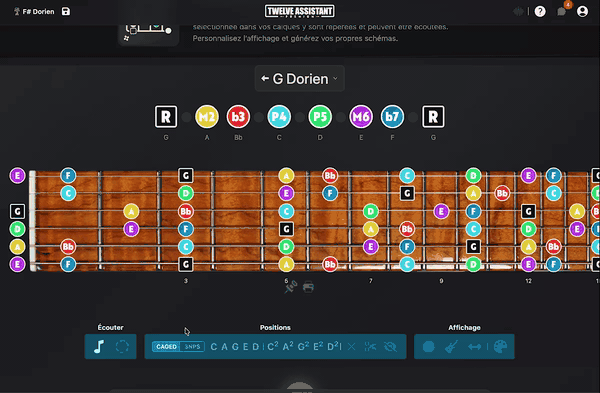Toggle the green P5 interval badge

pos(320,117)
